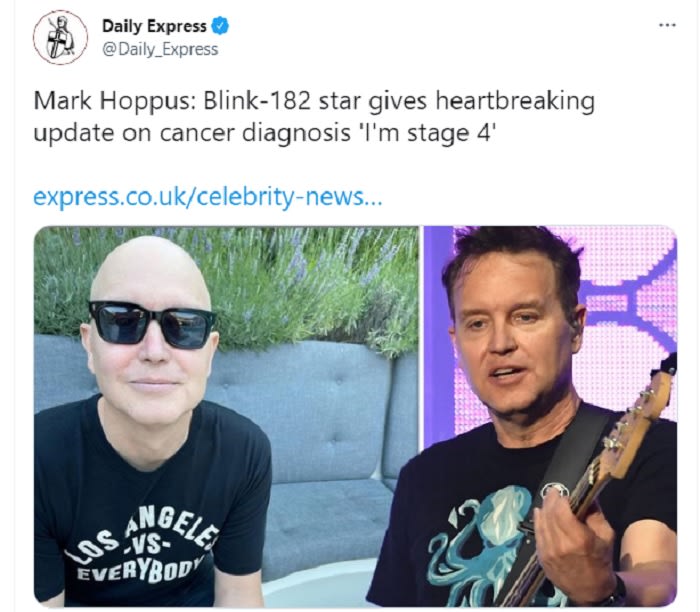Open the tweet's three-dot more menu
700x612 pixels.
coord(667,25)
